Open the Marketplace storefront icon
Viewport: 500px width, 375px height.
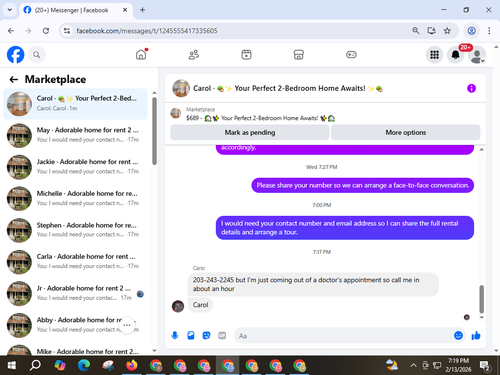[299, 55]
